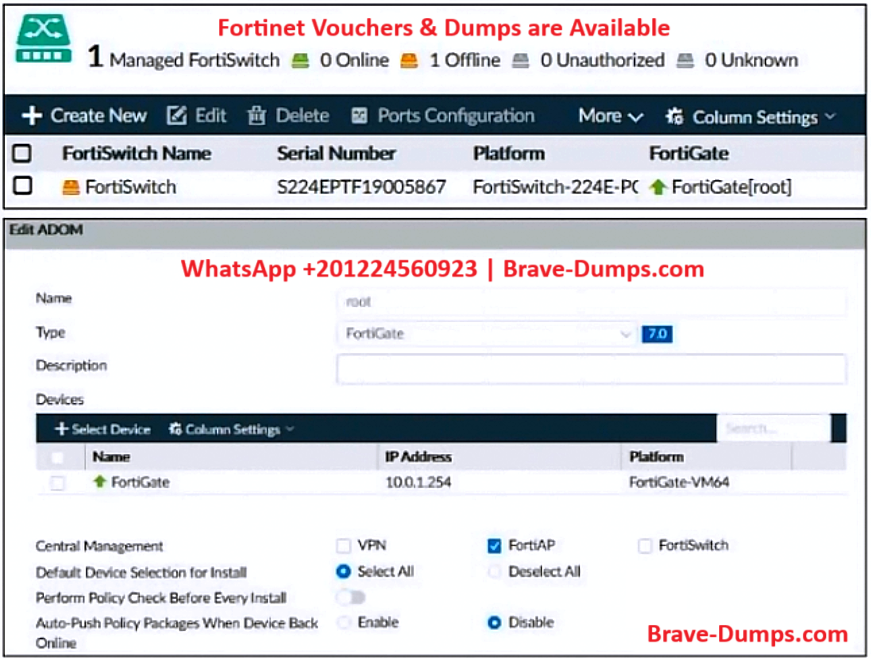Sort by the Platform column in FortiSwitch table
This screenshot has height=660, width=871.
[508, 153]
